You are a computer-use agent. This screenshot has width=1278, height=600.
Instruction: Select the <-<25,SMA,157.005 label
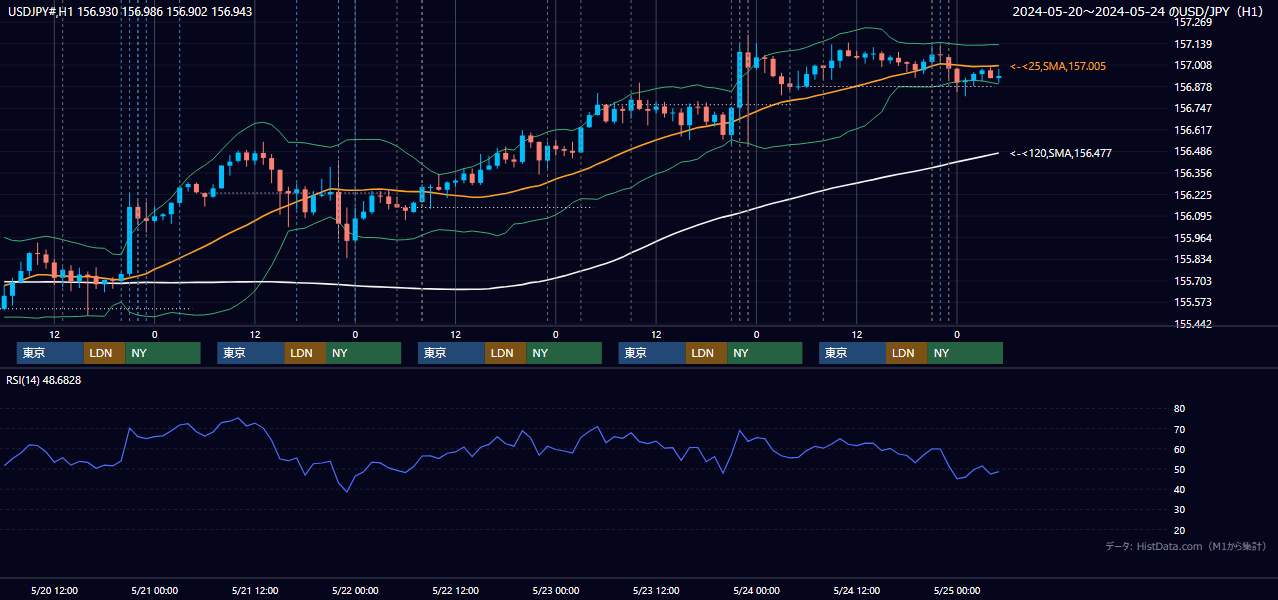click(1058, 66)
